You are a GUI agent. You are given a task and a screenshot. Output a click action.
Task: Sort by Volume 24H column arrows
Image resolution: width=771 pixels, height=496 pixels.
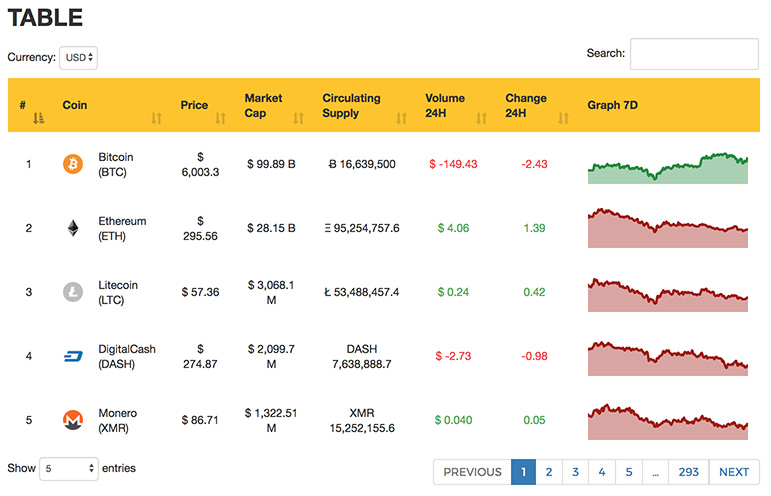[481, 118]
